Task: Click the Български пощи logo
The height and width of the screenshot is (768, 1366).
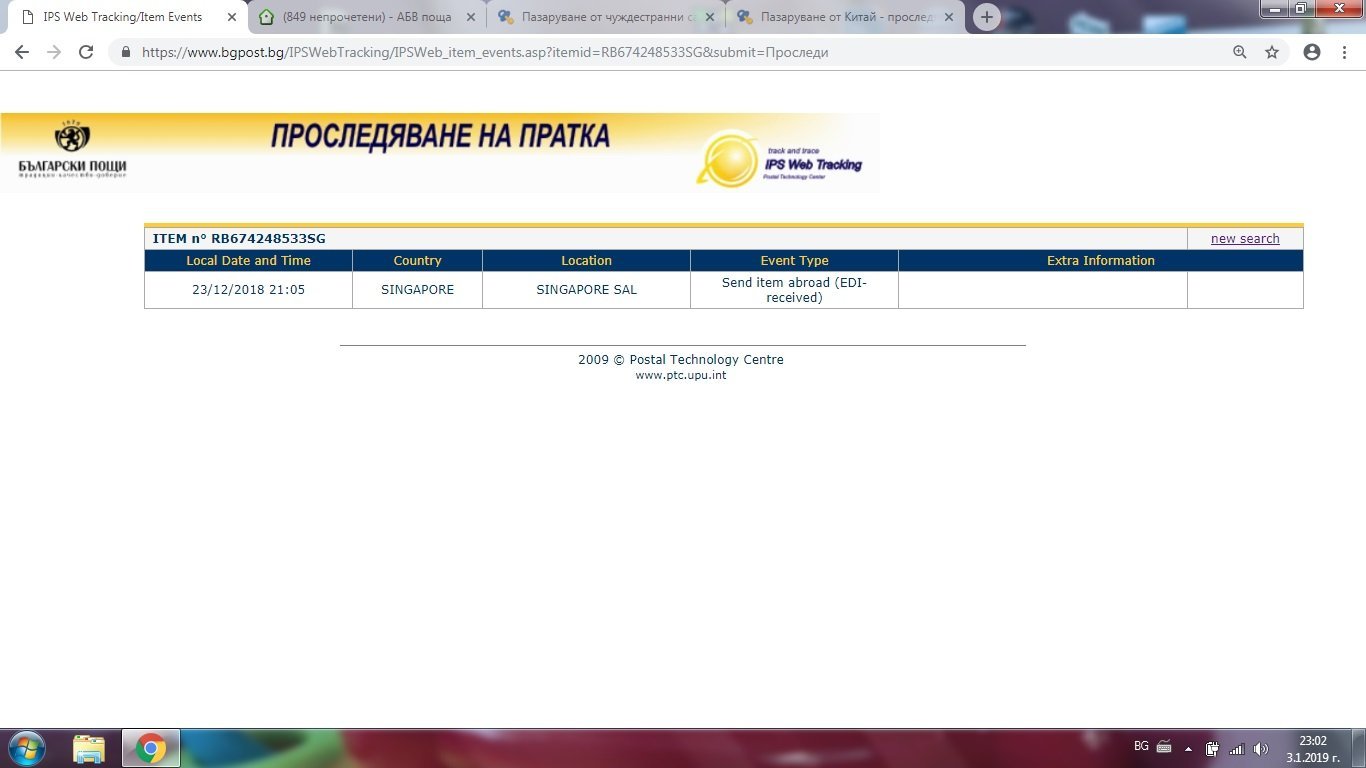Action: (72, 151)
